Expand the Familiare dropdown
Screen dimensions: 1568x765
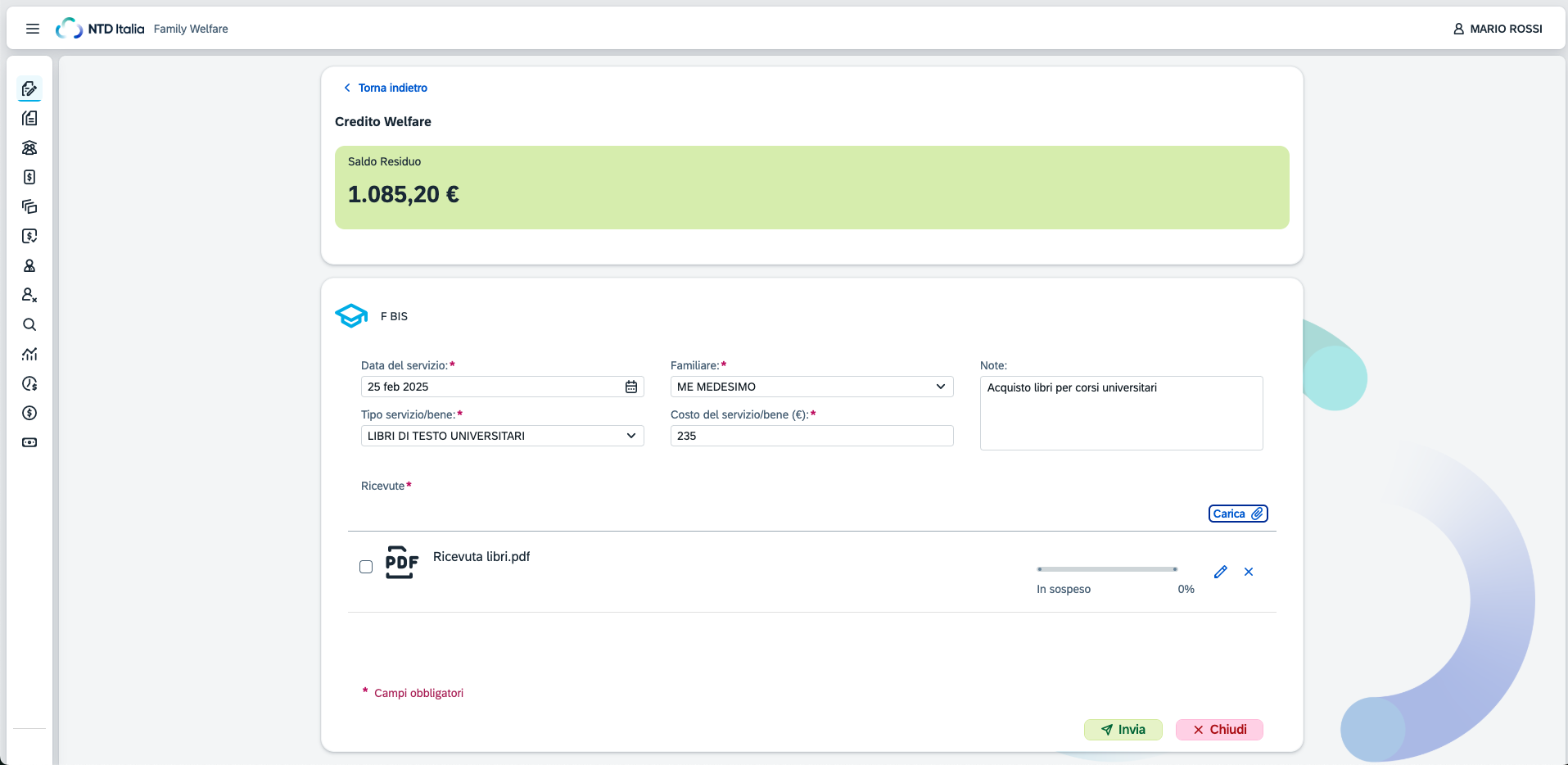click(811, 387)
